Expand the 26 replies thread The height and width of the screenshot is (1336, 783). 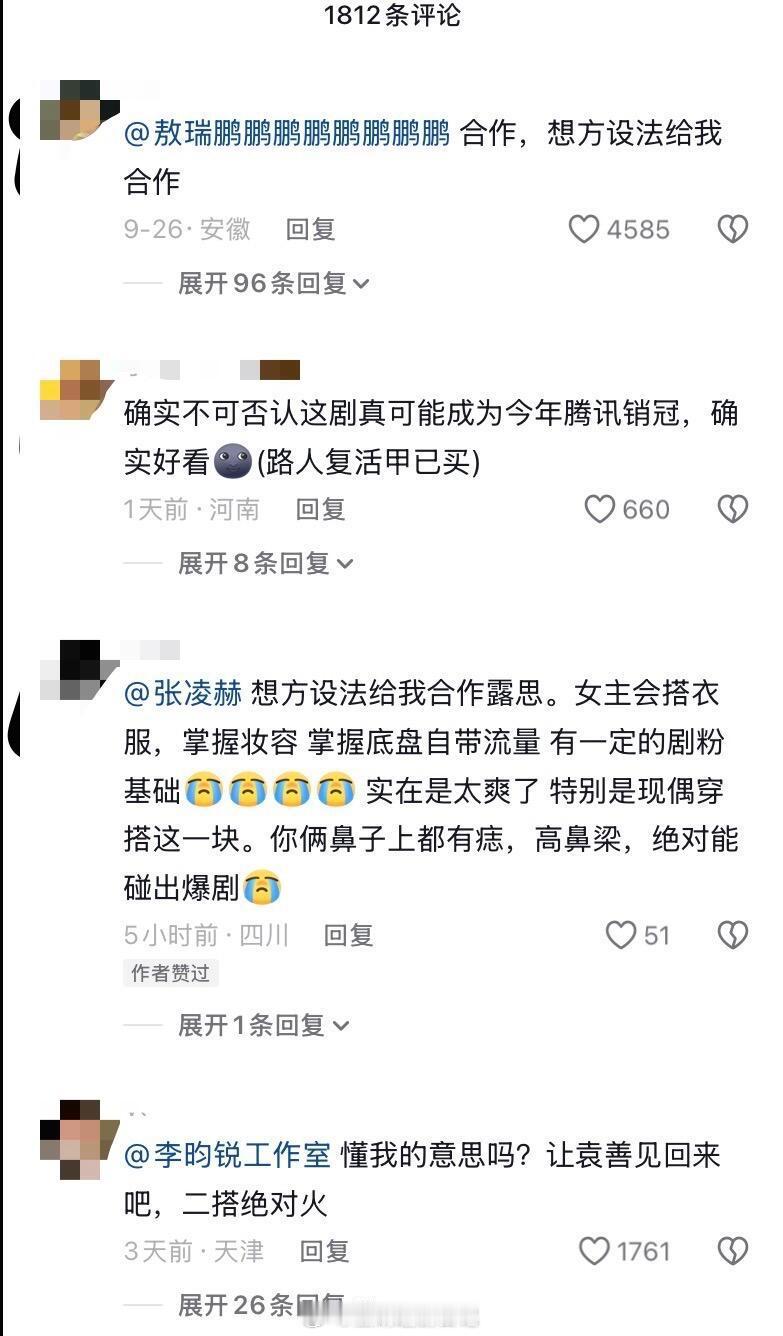click(261, 1305)
